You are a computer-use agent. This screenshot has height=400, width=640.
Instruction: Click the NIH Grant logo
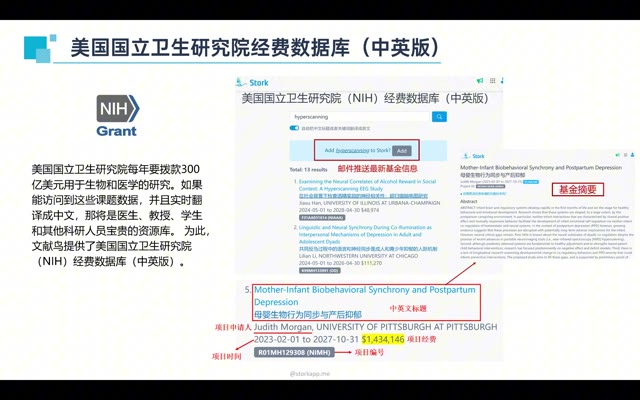point(118,116)
